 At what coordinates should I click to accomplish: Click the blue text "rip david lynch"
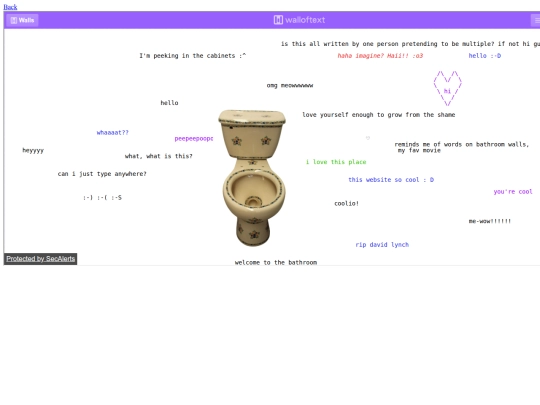click(x=382, y=245)
